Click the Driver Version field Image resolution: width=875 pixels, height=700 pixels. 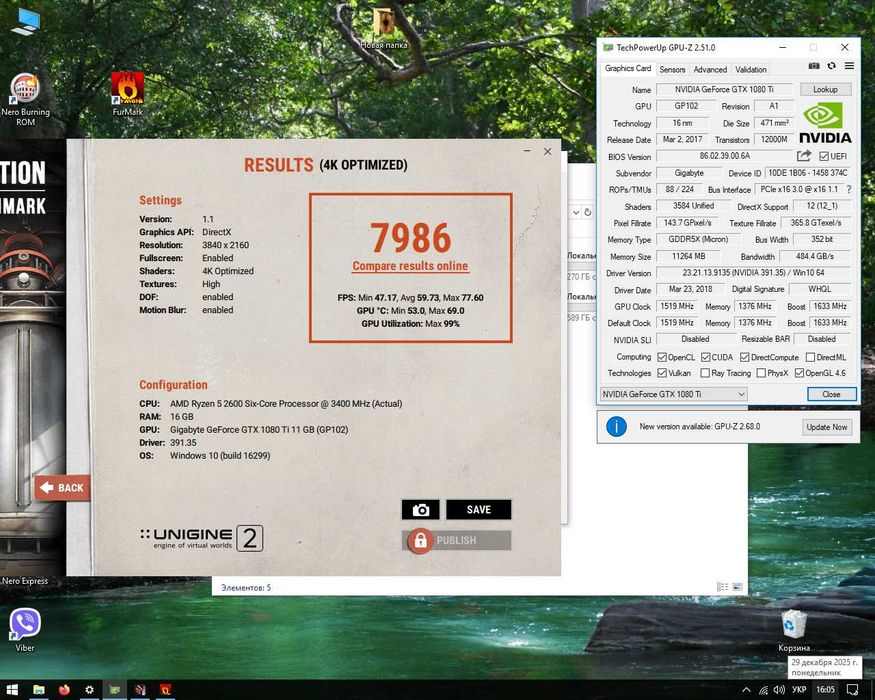(x=753, y=273)
